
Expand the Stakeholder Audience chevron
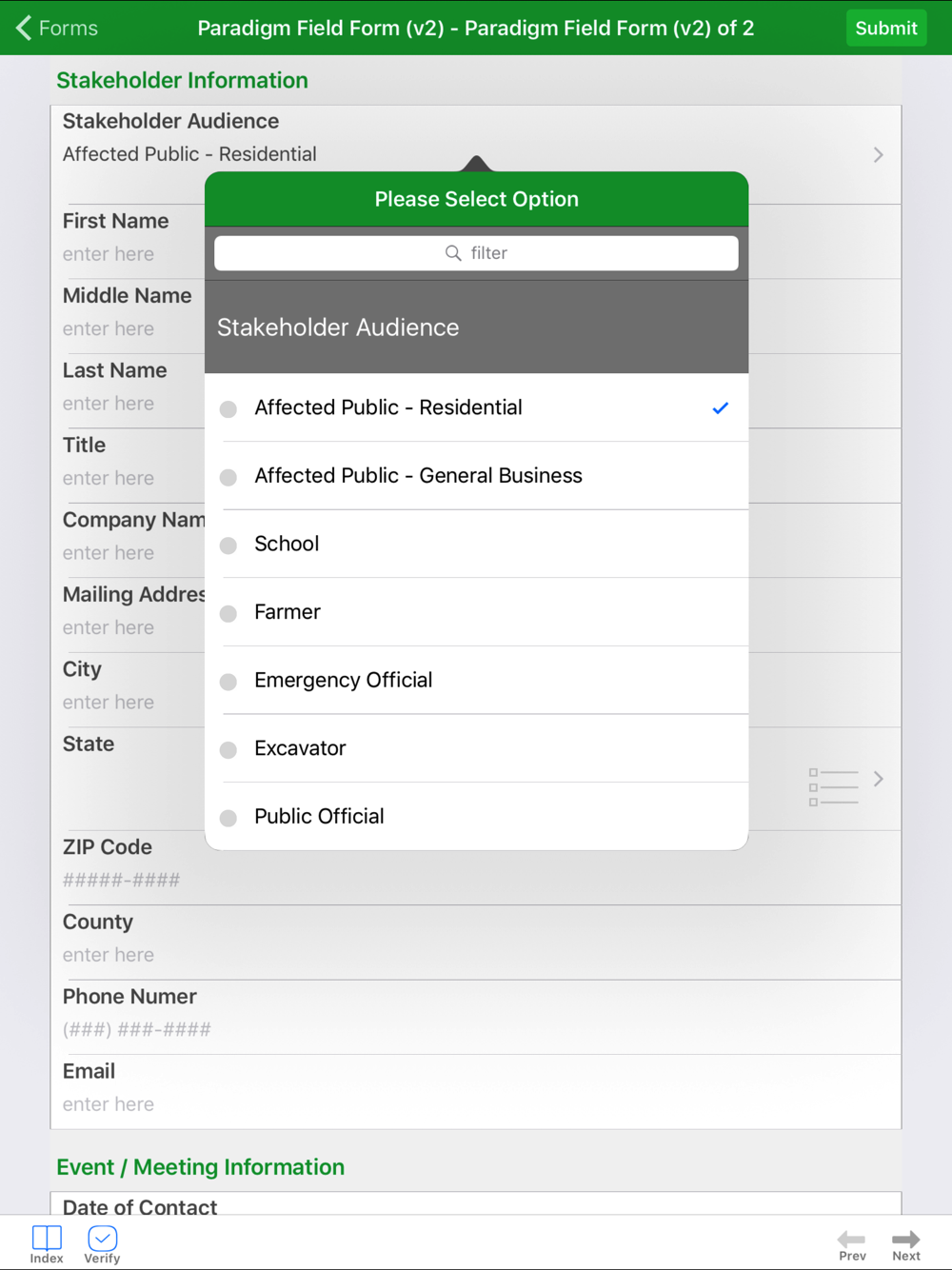click(878, 154)
